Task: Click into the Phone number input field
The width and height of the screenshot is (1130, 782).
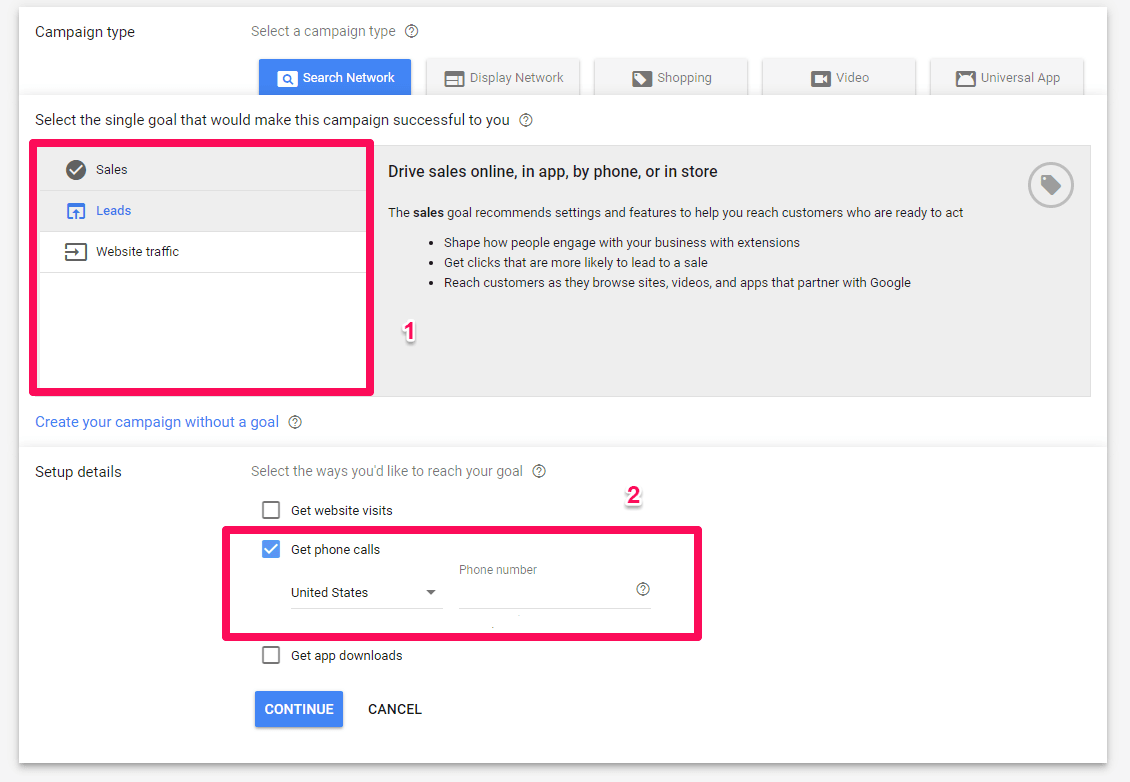Action: 540,593
